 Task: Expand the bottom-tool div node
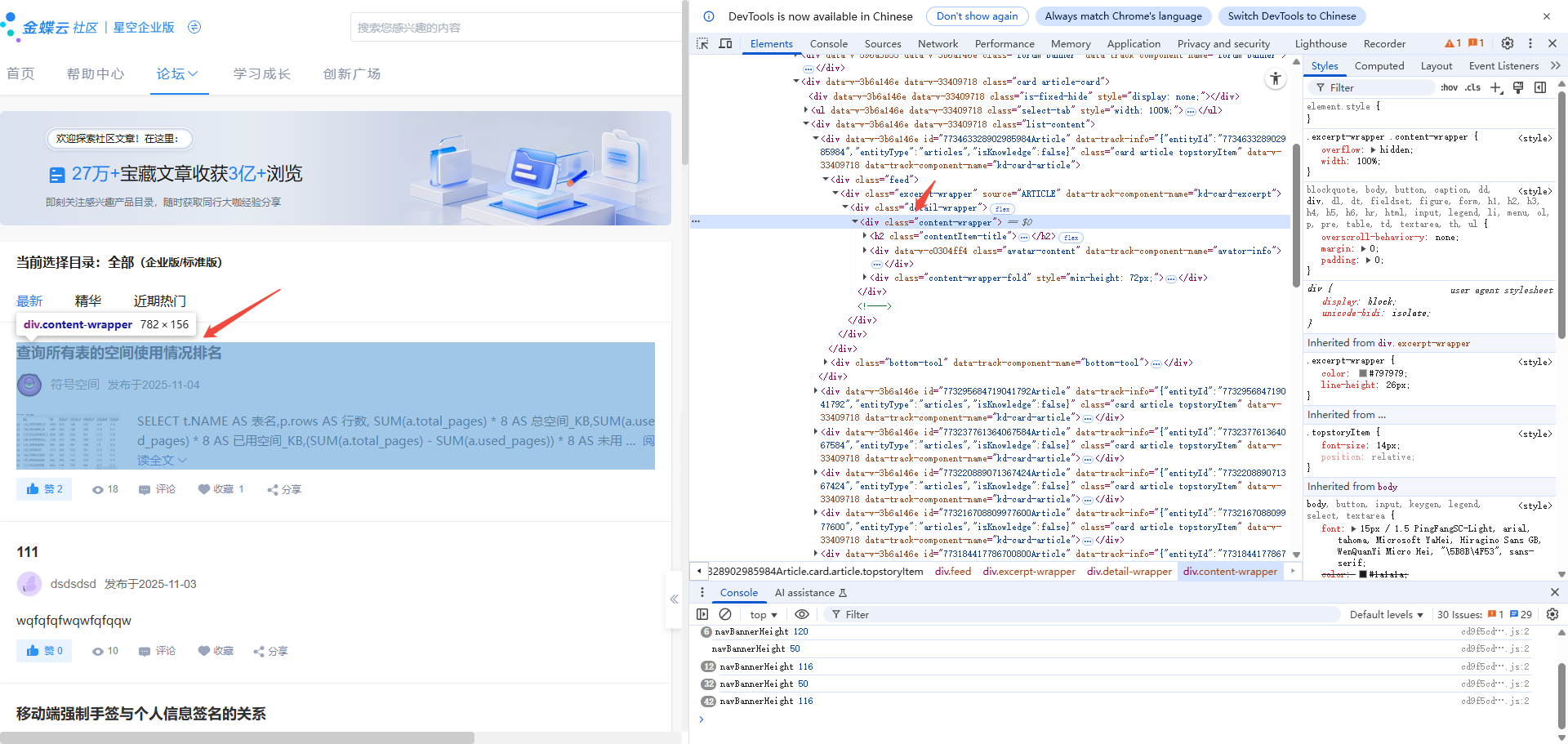pyautogui.click(x=826, y=363)
